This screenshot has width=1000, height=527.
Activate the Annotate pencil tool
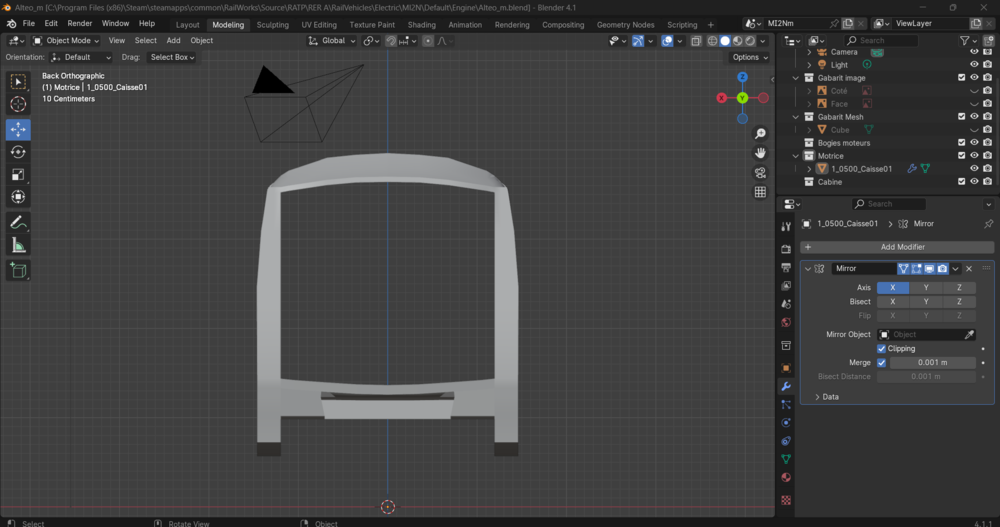pos(18,223)
